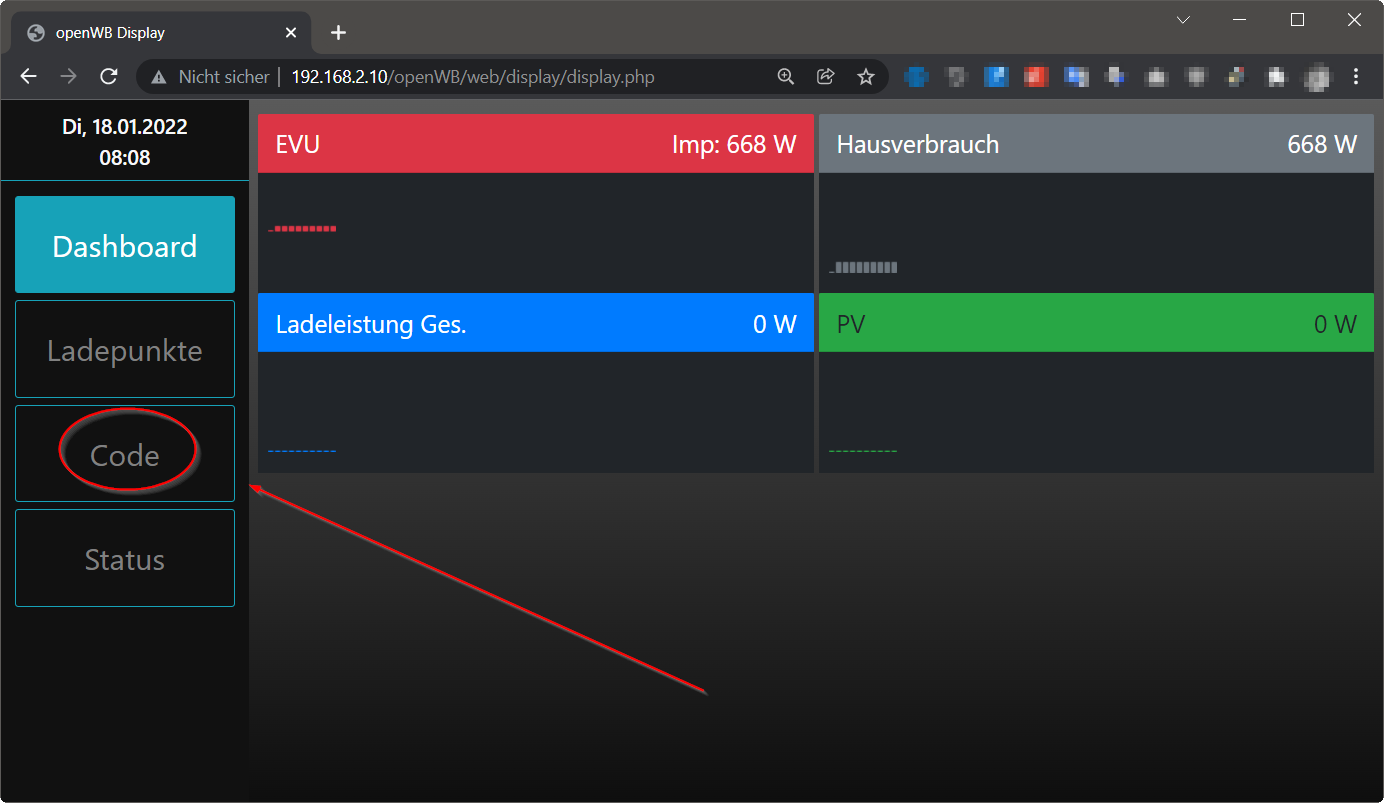This screenshot has width=1384, height=803.
Task: Click the 'Imp: 668 W' value
Action: 734,144
